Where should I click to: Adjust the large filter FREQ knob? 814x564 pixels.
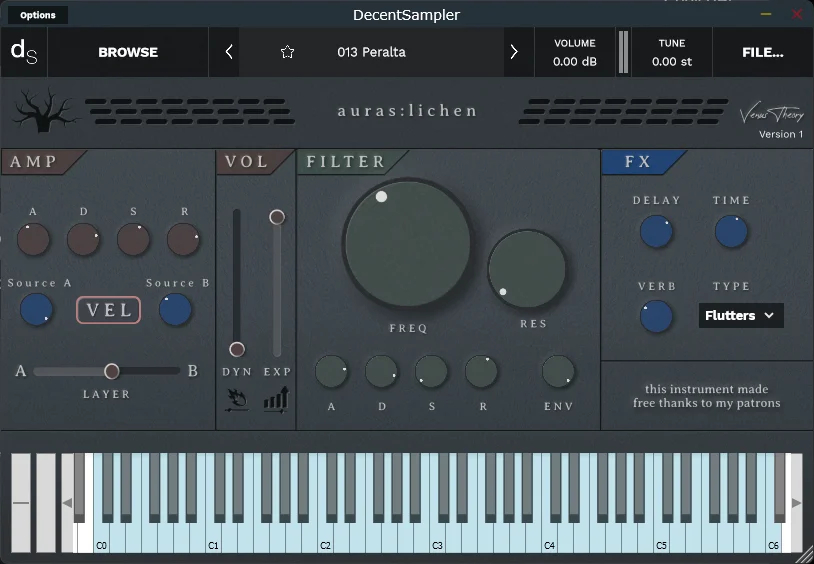[x=408, y=244]
